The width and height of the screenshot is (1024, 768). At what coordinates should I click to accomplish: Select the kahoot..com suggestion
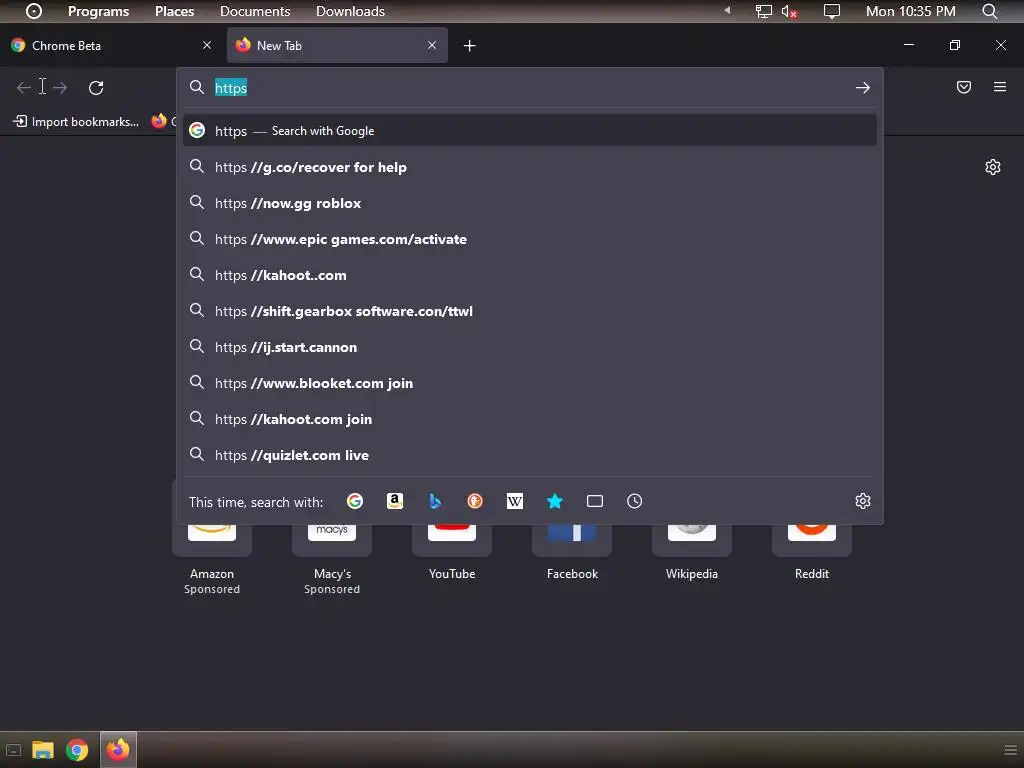click(x=530, y=275)
